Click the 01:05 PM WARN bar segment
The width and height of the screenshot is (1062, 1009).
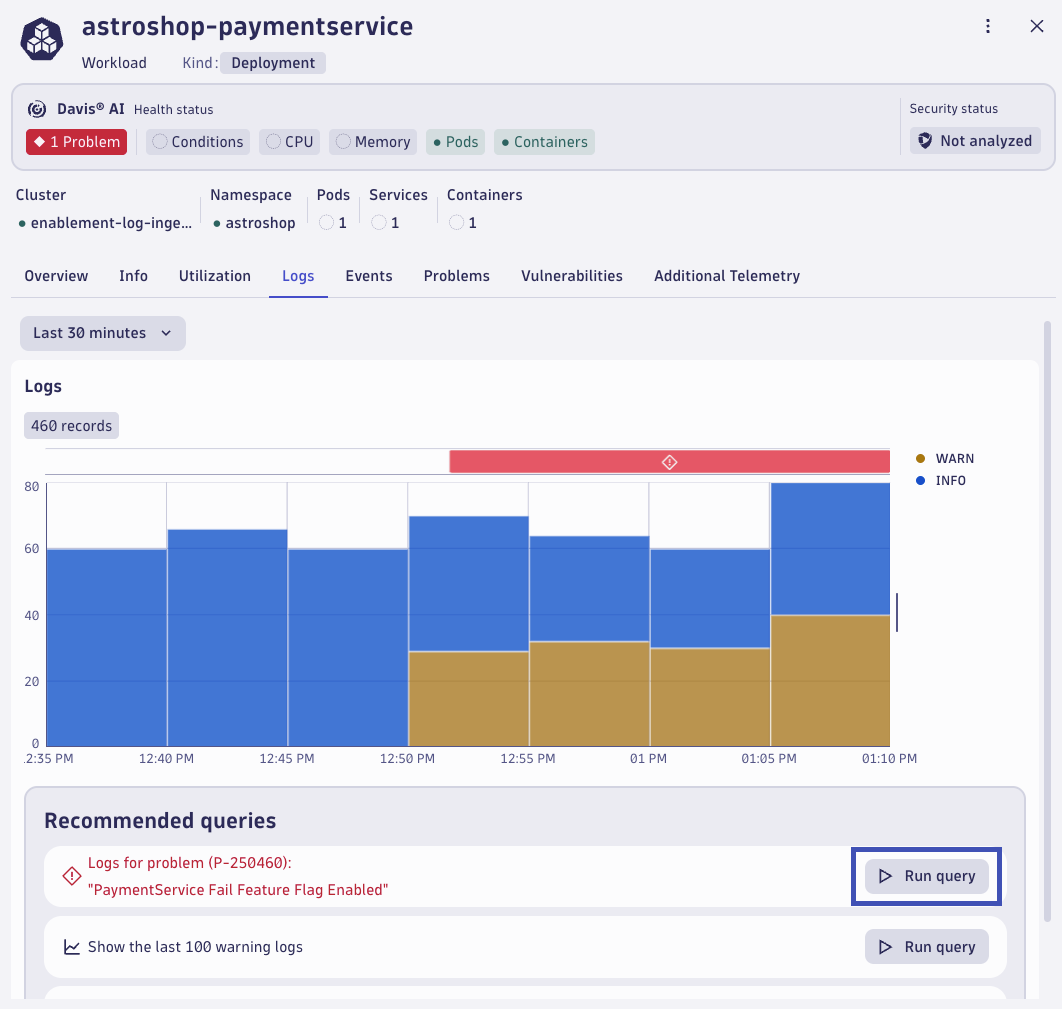(830, 681)
